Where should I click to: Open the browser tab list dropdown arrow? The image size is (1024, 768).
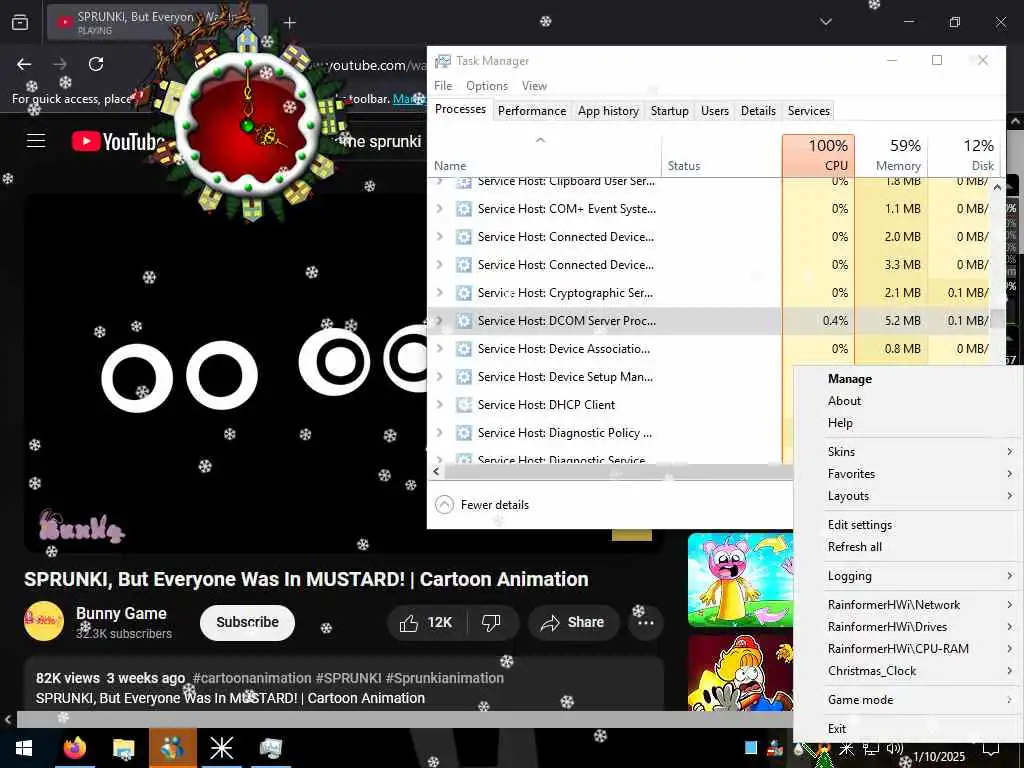pyautogui.click(x=825, y=22)
